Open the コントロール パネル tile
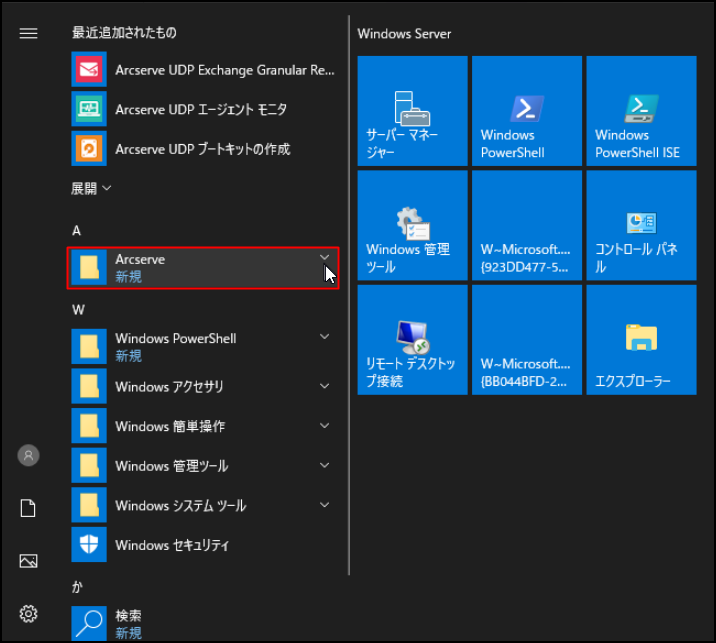The image size is (716, 643). click(641, 225)
